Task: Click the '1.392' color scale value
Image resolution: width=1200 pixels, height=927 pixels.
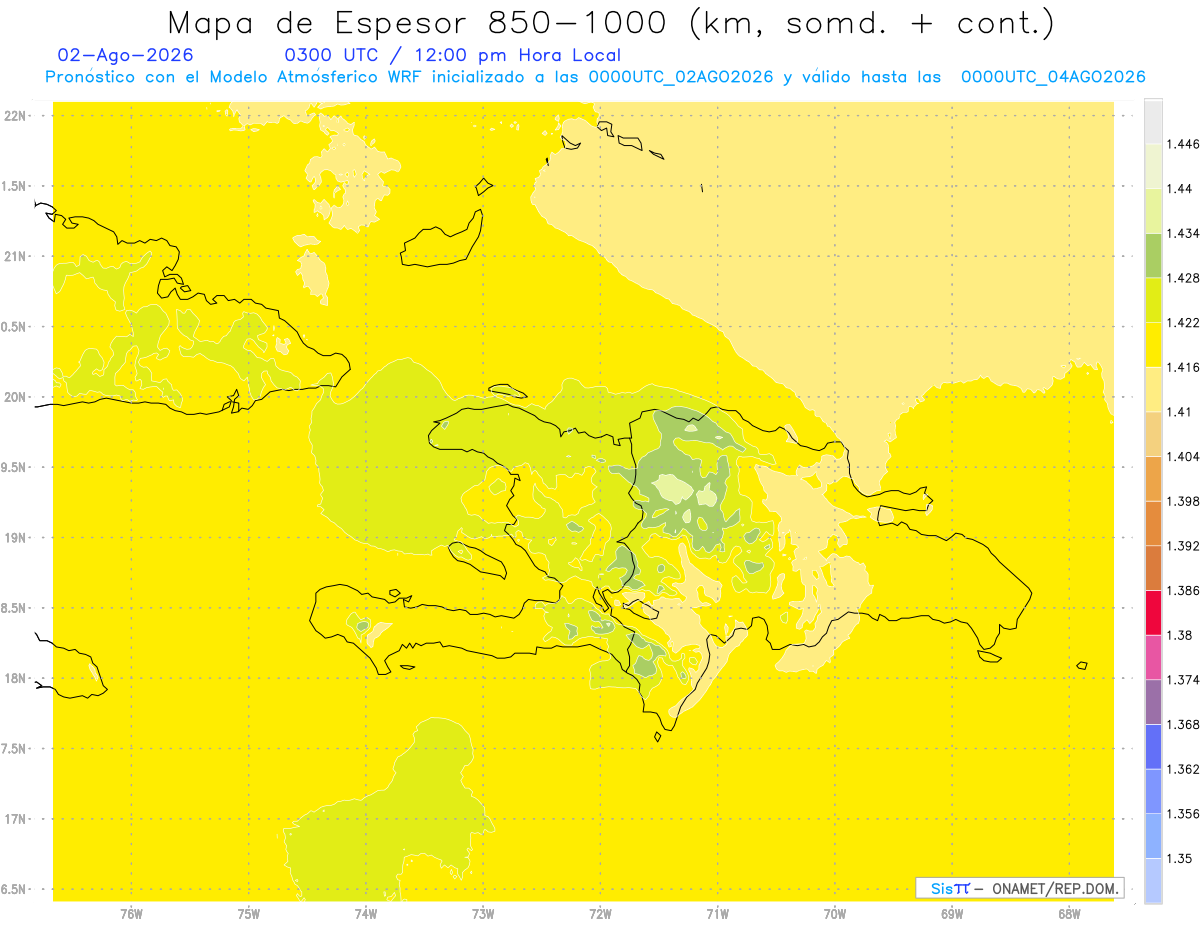Action: 1184,546
